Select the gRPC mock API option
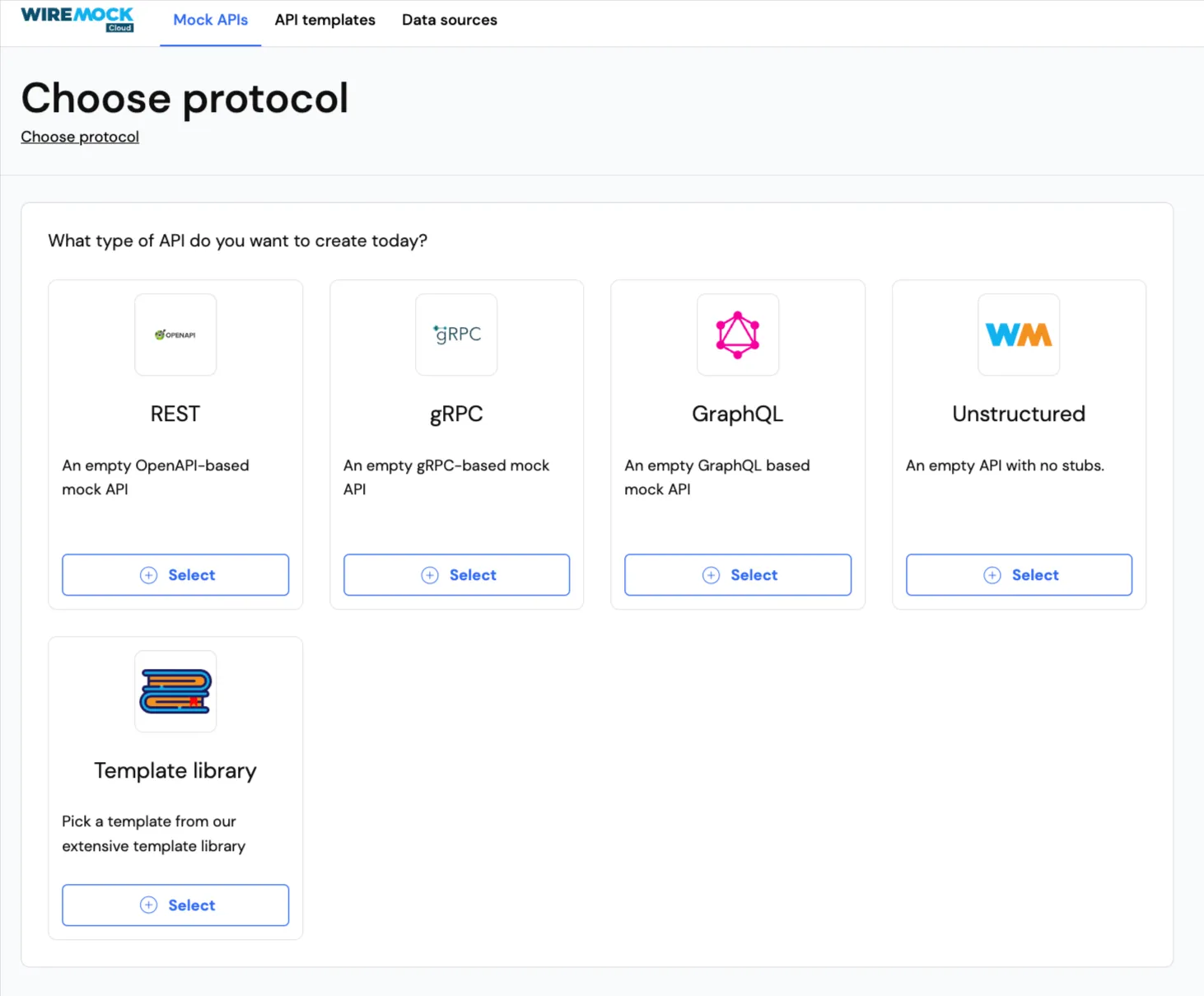This screenshot has width=1204, height=996. [456, 574]
